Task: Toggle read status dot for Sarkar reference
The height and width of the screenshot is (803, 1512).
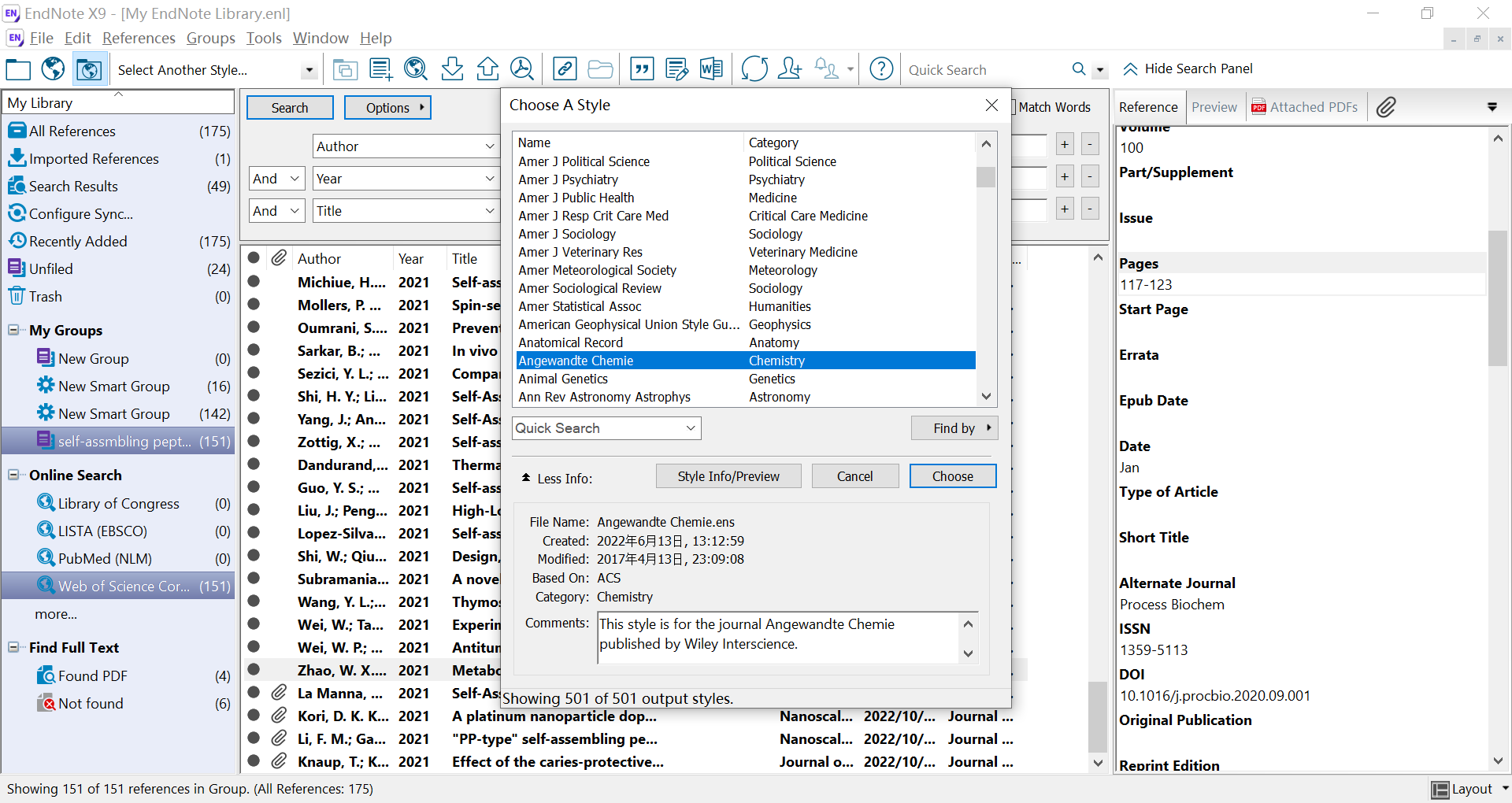Action: pyautogui.click(x=254, y=350)
